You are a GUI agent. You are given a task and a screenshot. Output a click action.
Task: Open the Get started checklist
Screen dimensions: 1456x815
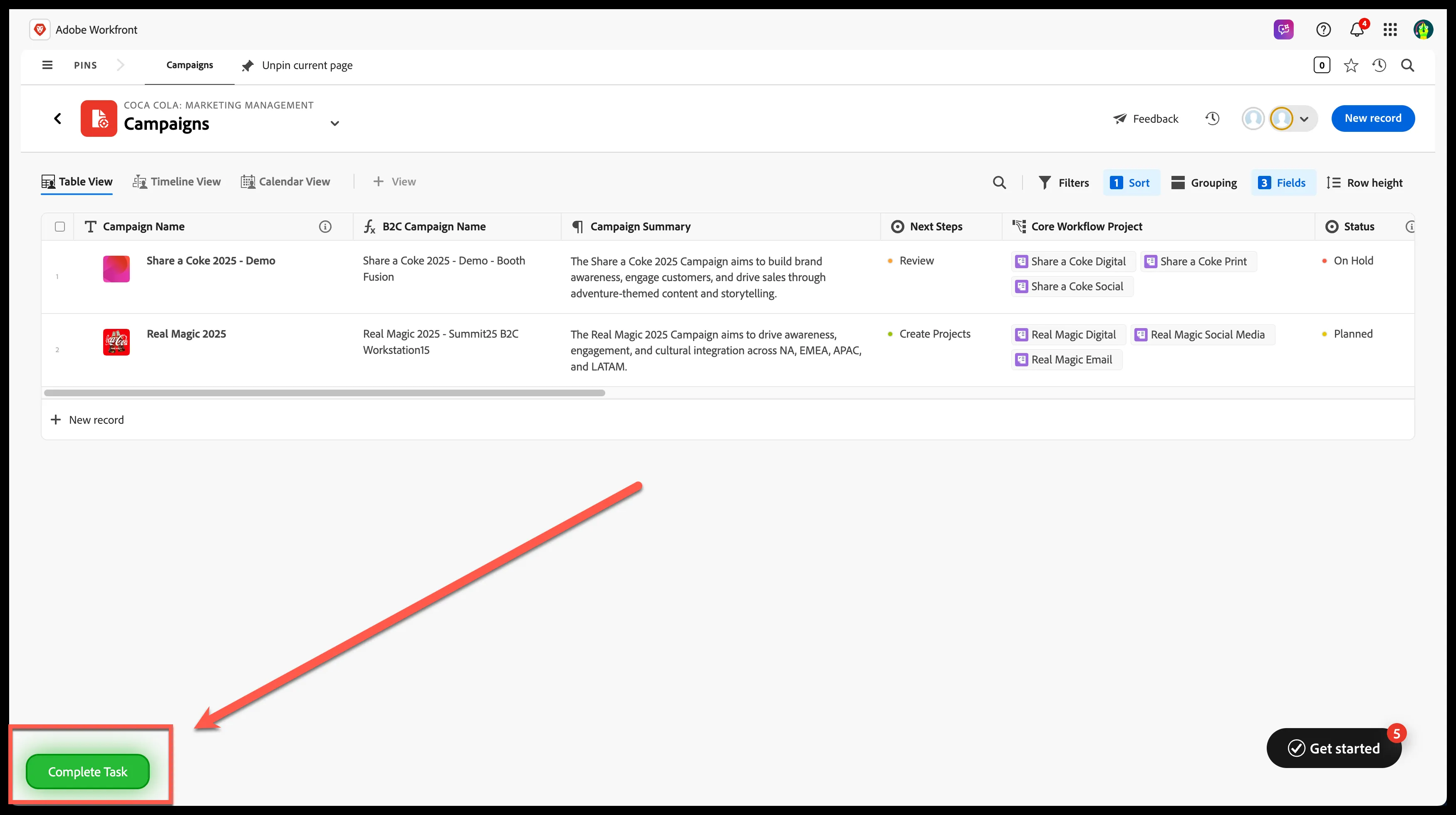1334,748
